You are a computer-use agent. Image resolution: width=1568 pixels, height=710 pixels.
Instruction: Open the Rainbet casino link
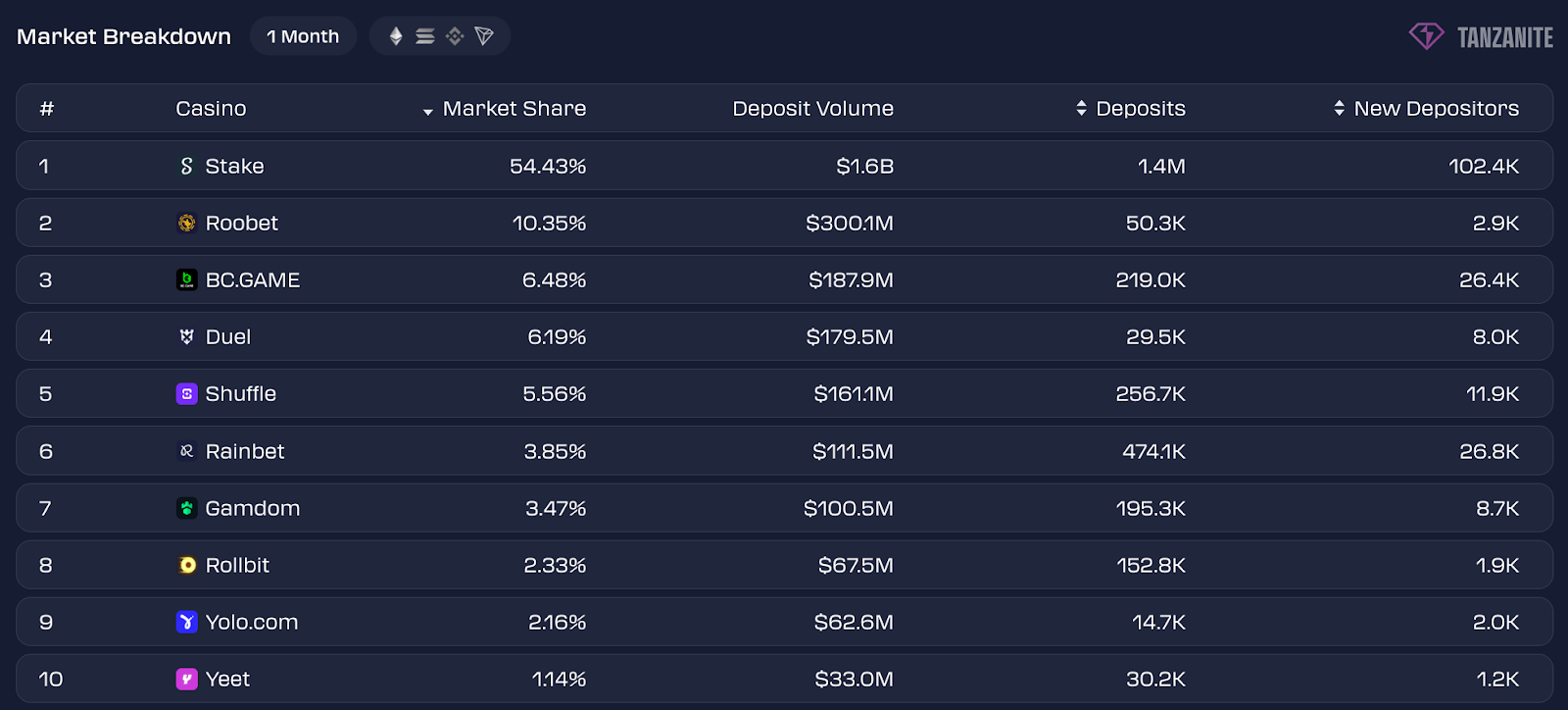[244, 451]
